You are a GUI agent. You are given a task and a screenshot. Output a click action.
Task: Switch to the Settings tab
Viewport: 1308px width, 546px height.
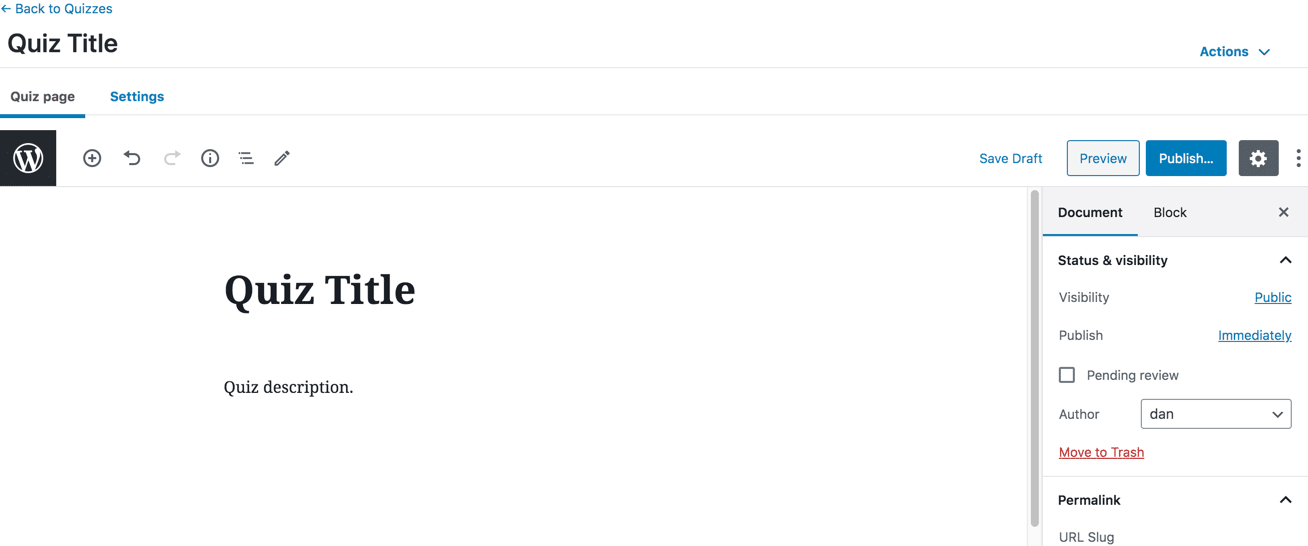click(137, 97)
